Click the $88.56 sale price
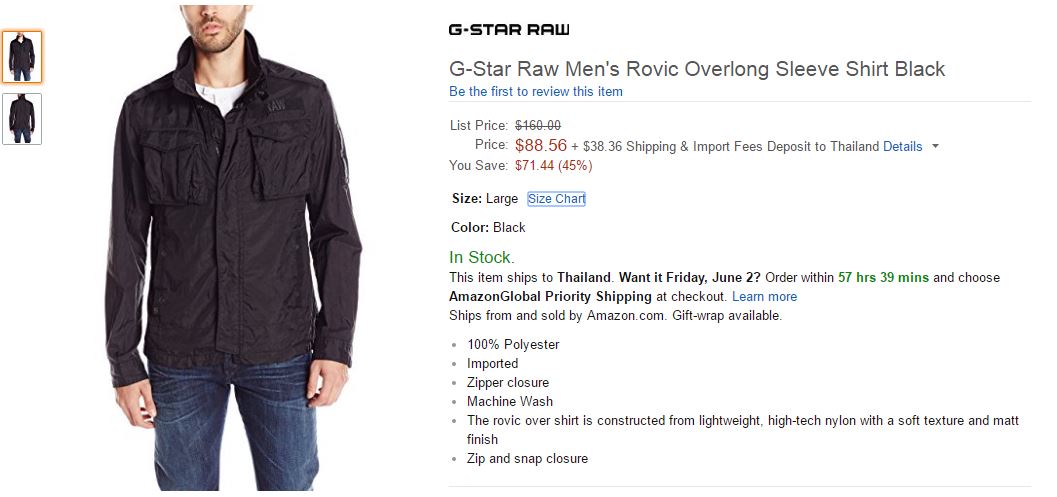Screen dimensions: 1057x497 tap(540, 146)
